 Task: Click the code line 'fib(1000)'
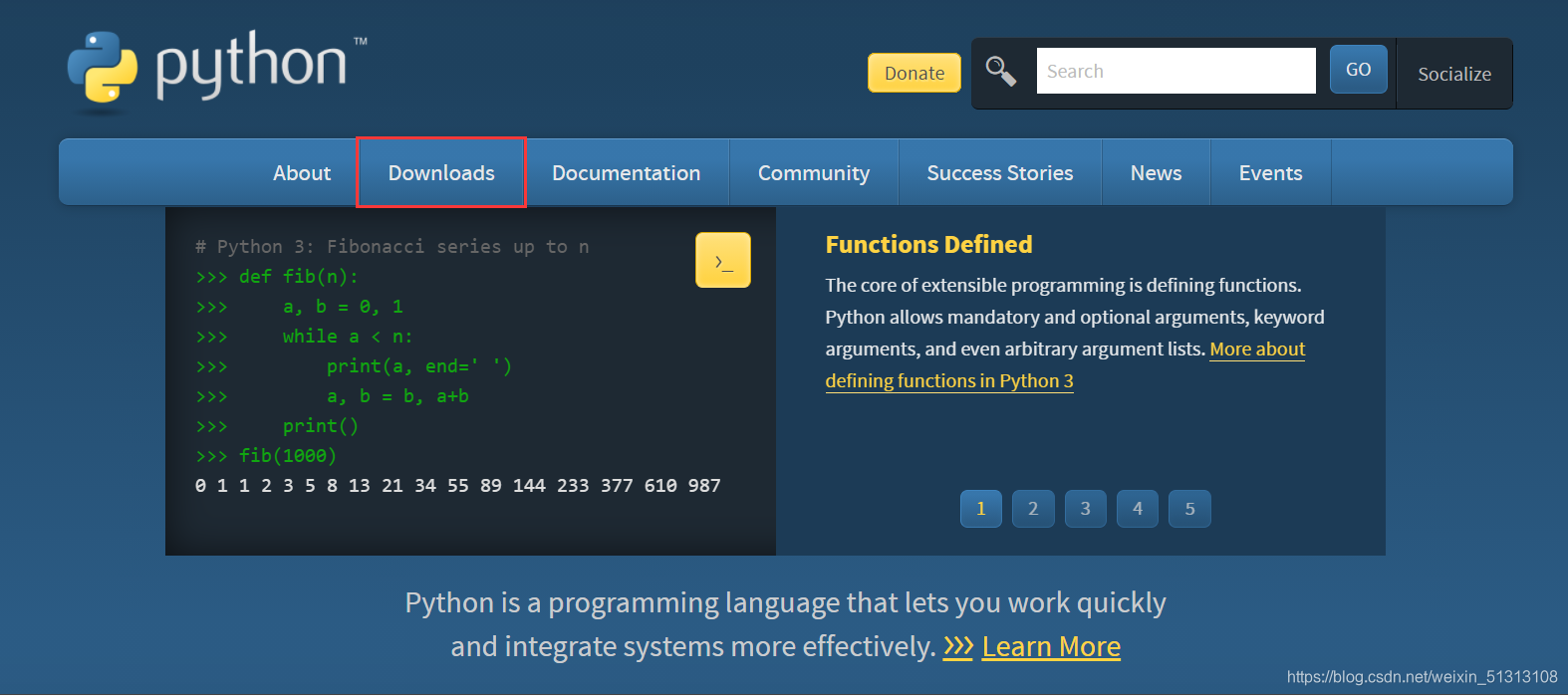(288, 456)
